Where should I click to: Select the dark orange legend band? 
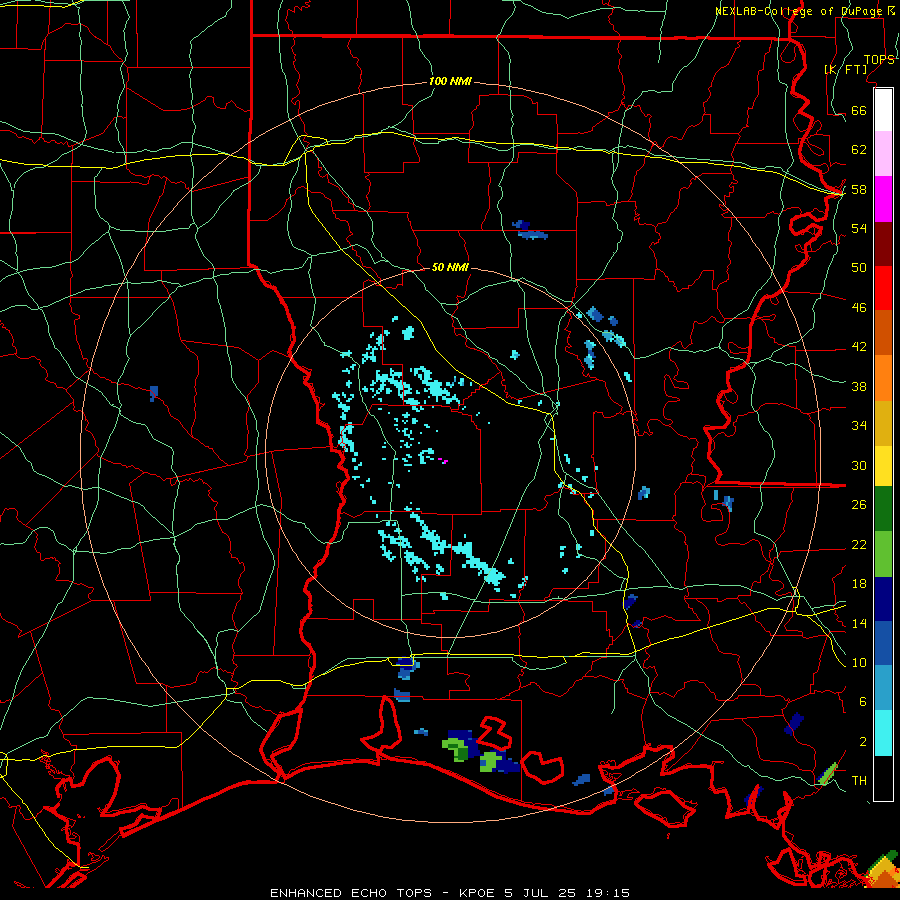(x=883, y=332)
